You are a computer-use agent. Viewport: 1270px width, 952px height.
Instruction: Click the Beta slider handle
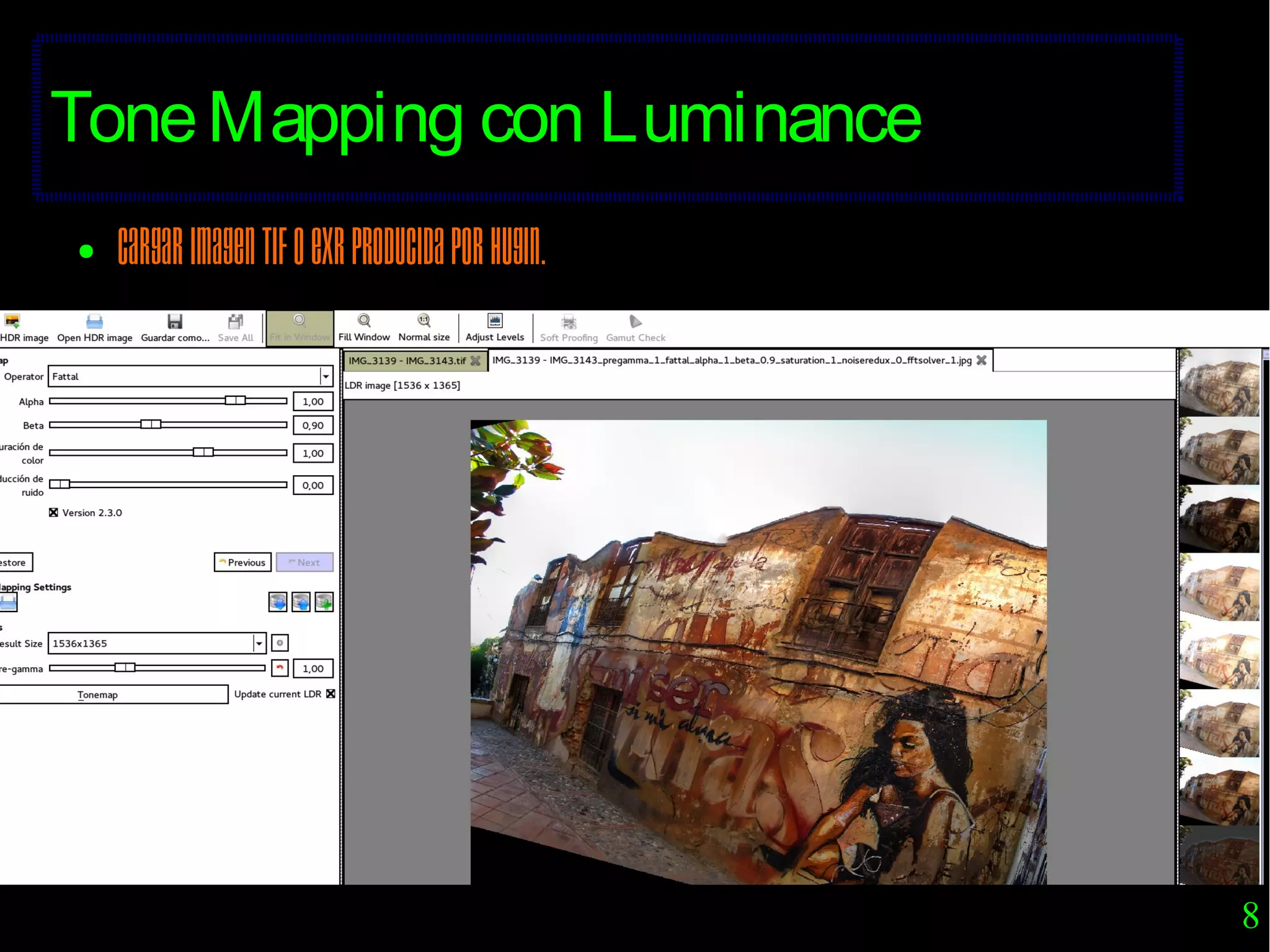(x=150, y=425)
